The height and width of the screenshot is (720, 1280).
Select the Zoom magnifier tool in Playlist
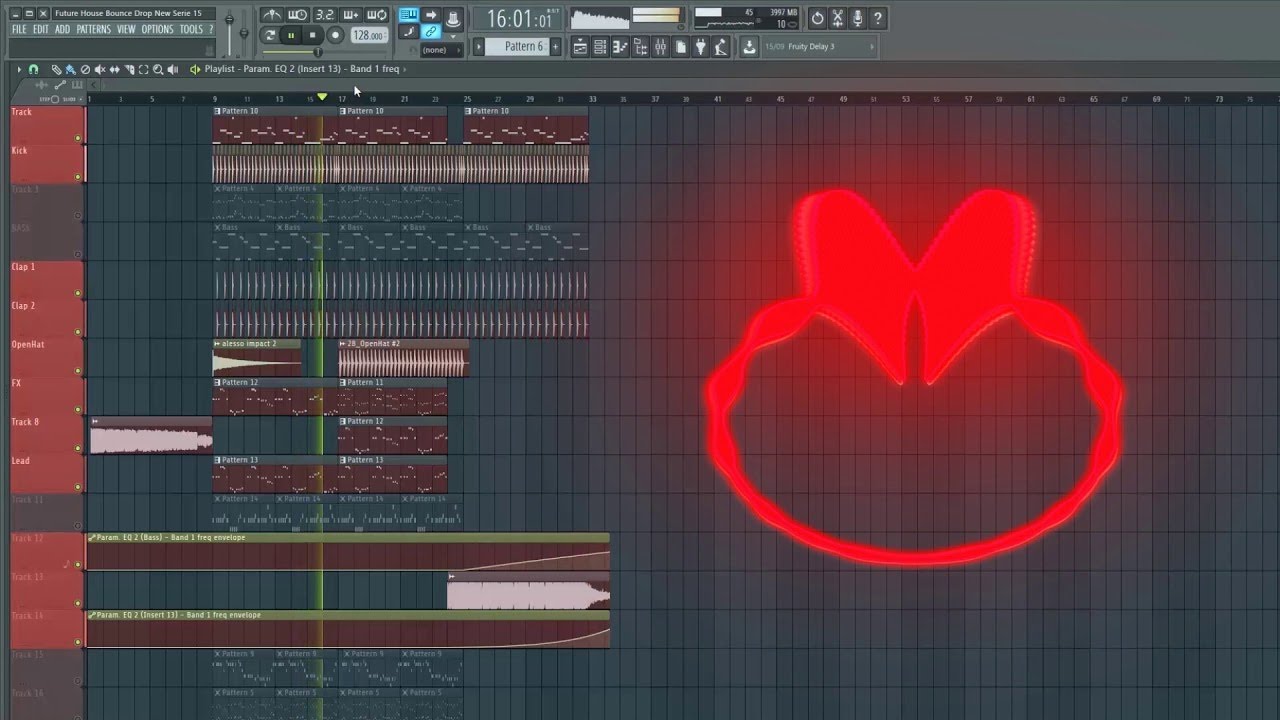[158, 69]
